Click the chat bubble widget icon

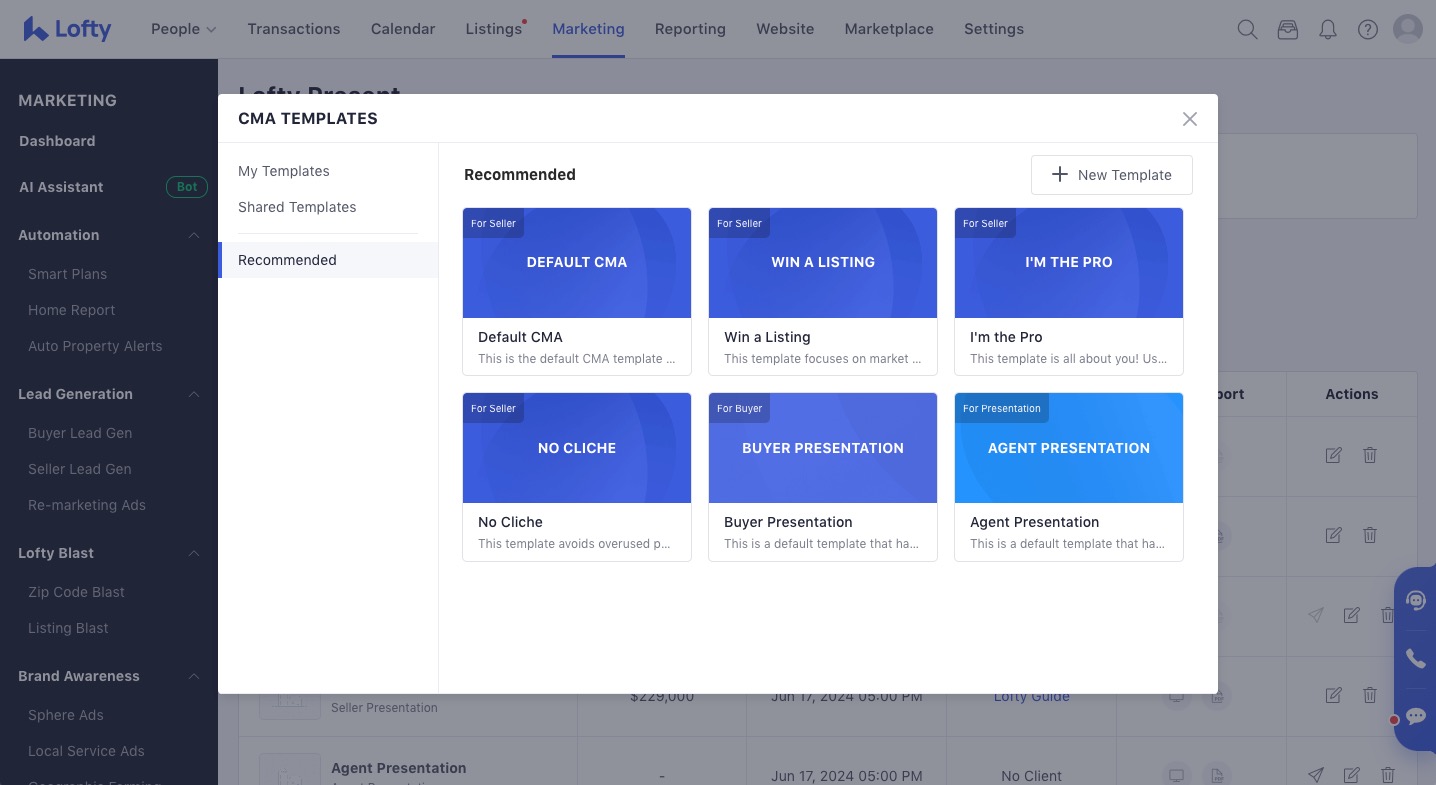[1416, 716]
